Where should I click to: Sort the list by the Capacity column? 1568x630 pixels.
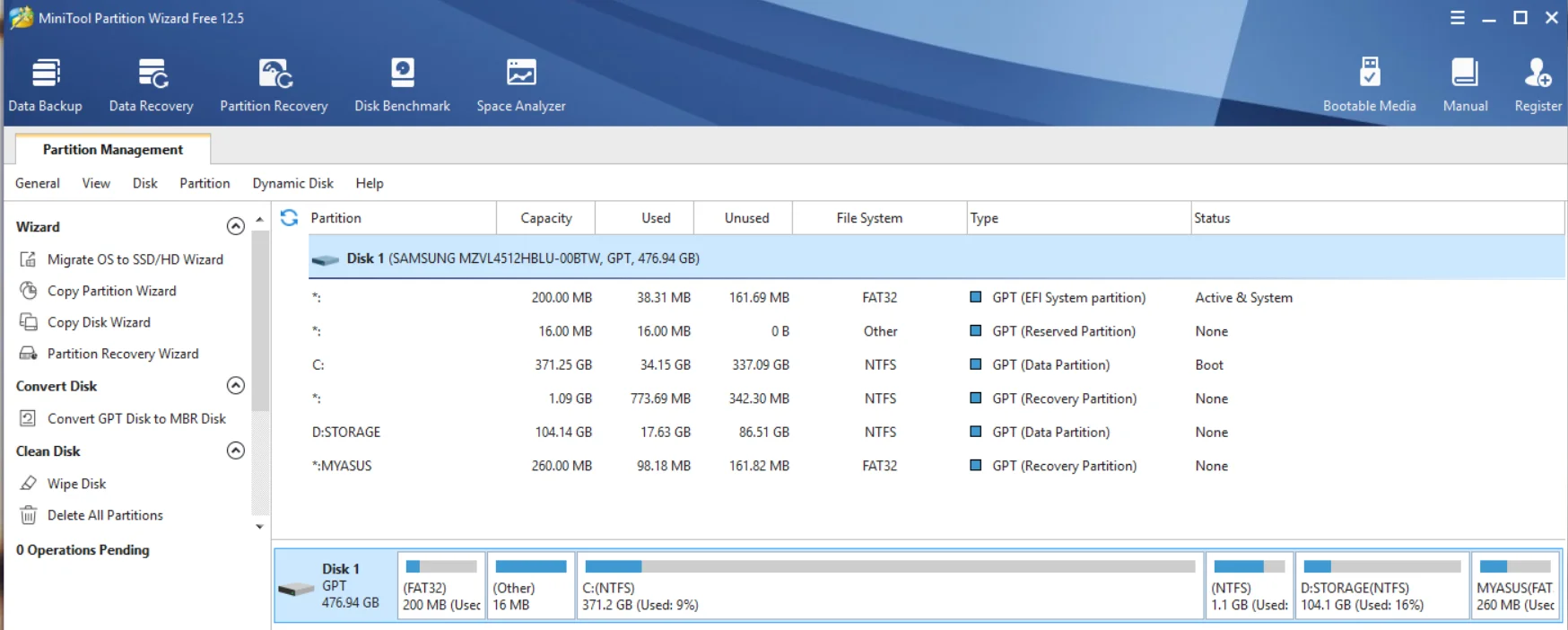click(546, 218)
